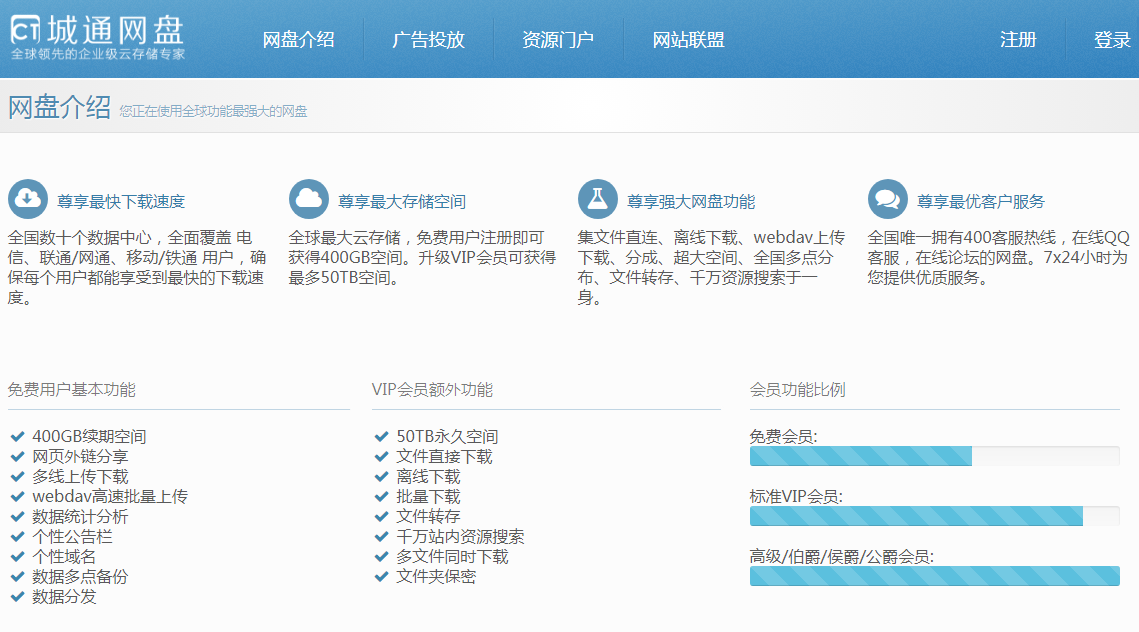Click the 高级/伯爵/侯爵/公爵会员 striped progress bar

tap(935, 576)
